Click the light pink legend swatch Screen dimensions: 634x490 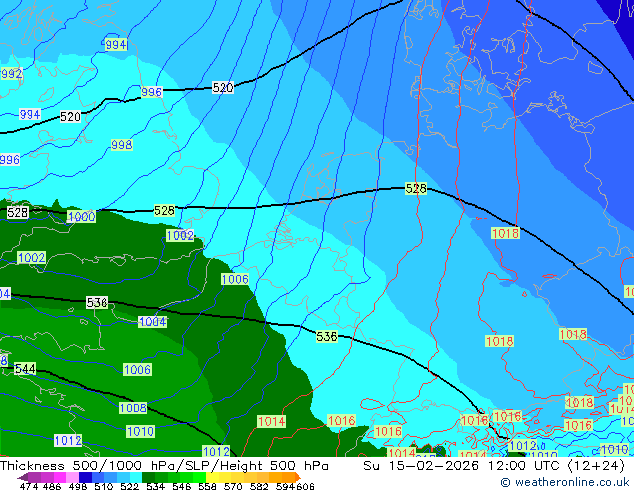click(x=72, y=477)
